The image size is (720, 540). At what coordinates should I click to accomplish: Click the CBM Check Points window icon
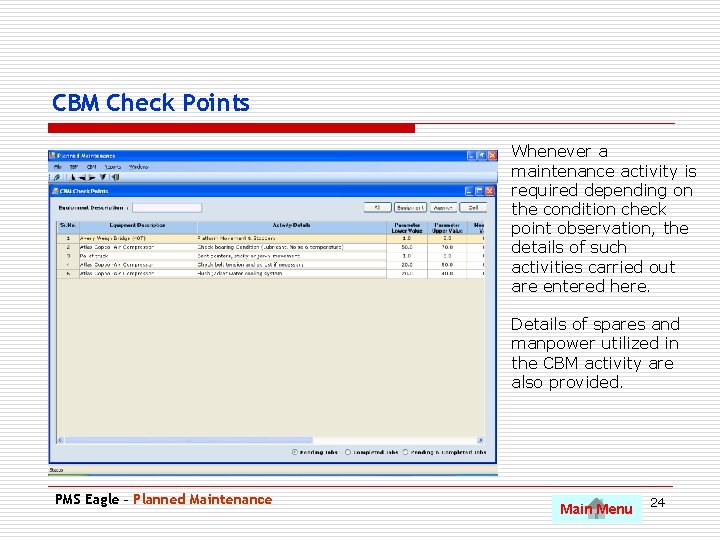click(x=55, y=191)
